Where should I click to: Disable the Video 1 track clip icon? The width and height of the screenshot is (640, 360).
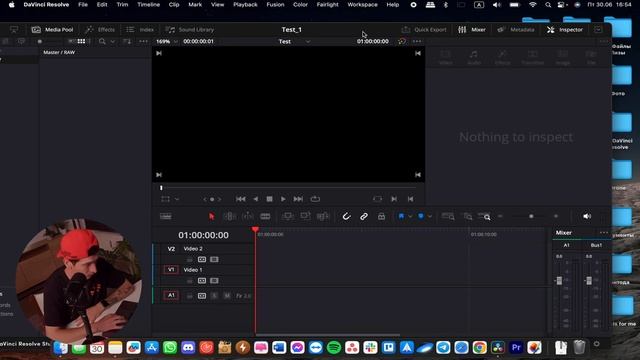tap(214, 281)
